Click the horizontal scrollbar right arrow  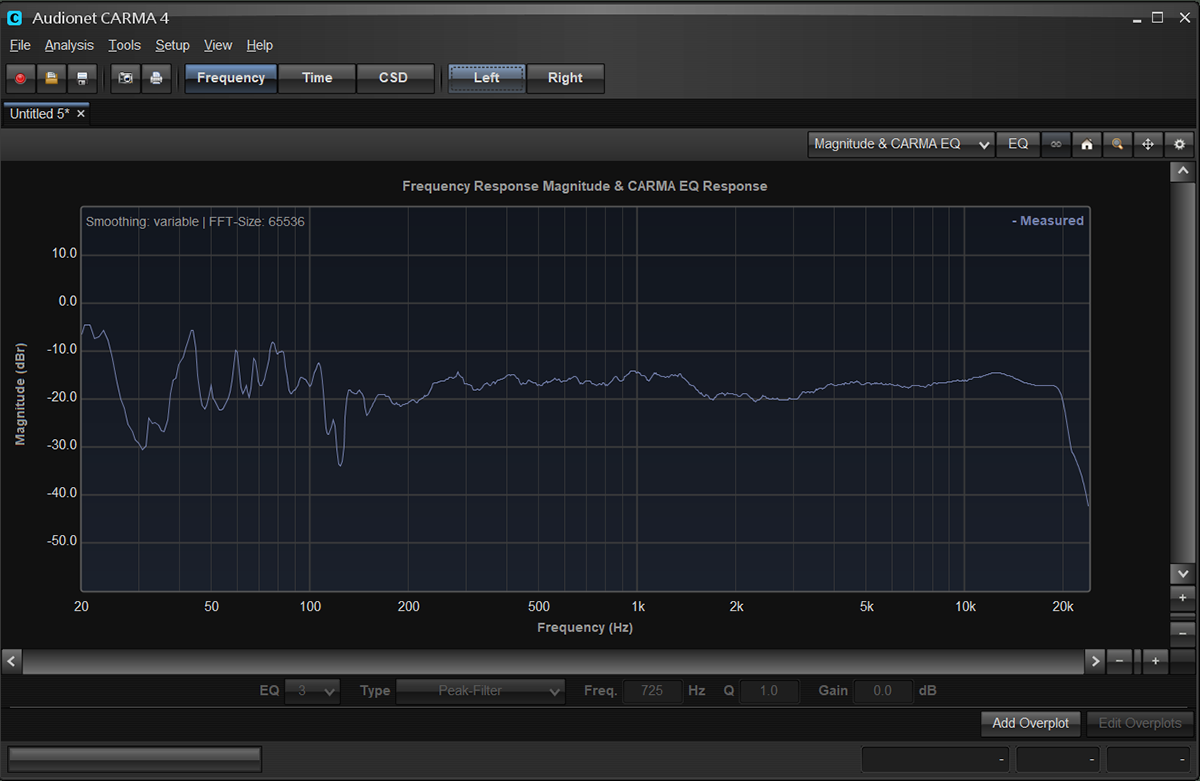[x=1095, y=661]
